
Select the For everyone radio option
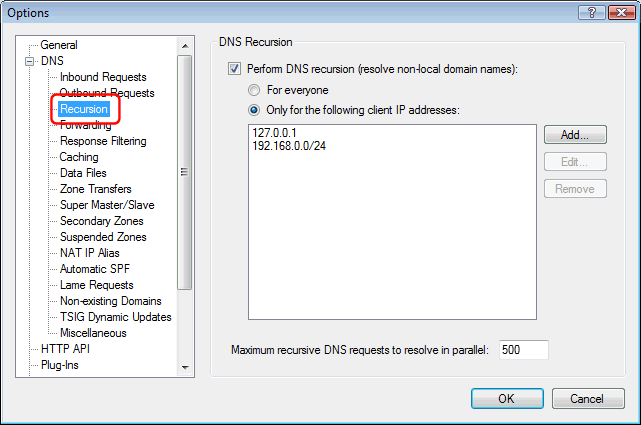pyautogui.click(x=254, y=90)
